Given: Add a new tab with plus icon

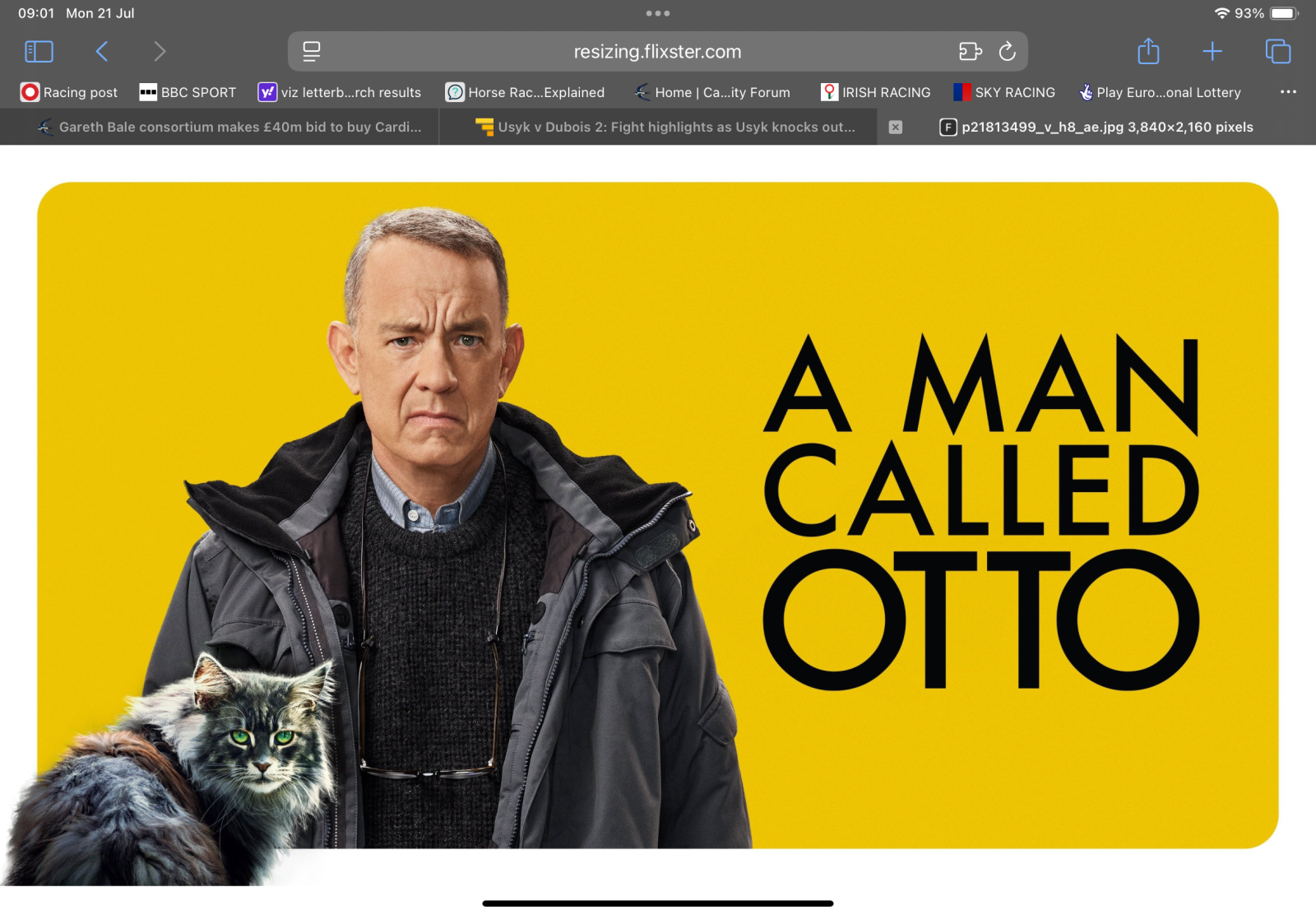Looking at the screenshot, I should (x=1212, y=52).
